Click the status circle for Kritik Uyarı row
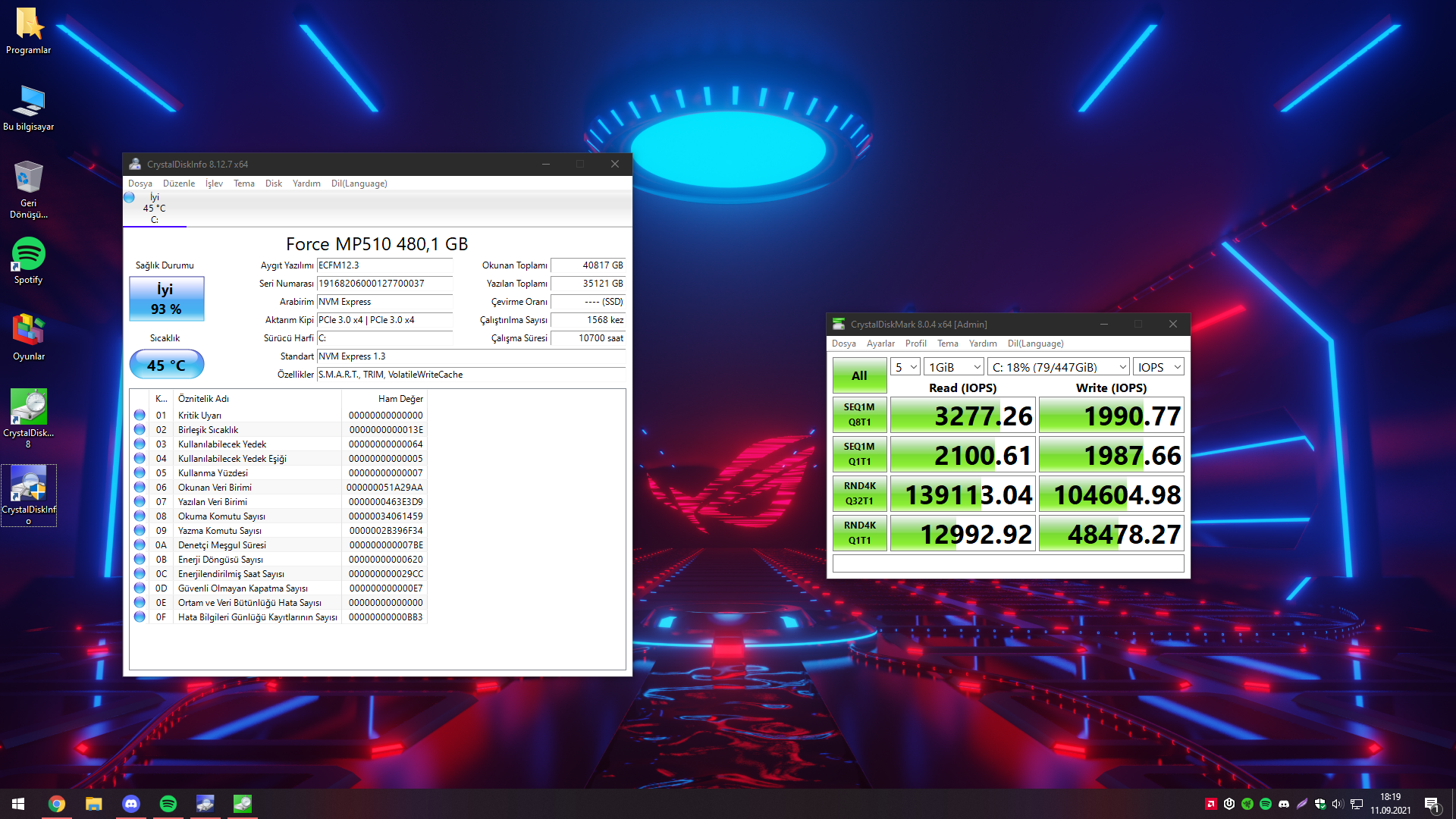1456x819 pixels. point(140,416)
